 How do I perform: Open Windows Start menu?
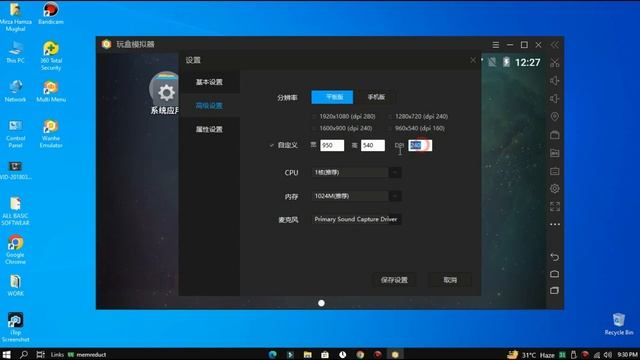coord(6,354)
